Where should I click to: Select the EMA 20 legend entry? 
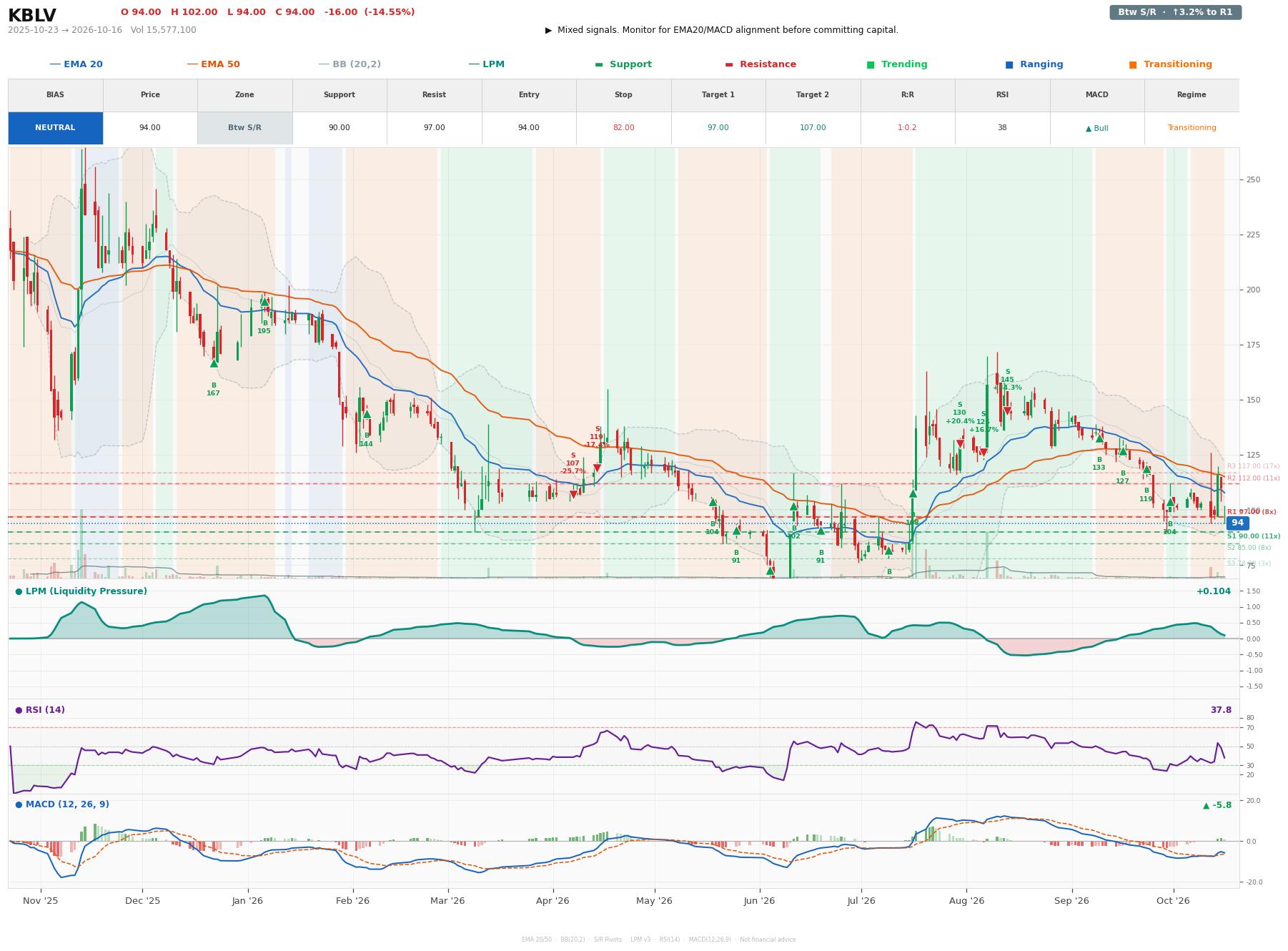[x=76, y=64]
